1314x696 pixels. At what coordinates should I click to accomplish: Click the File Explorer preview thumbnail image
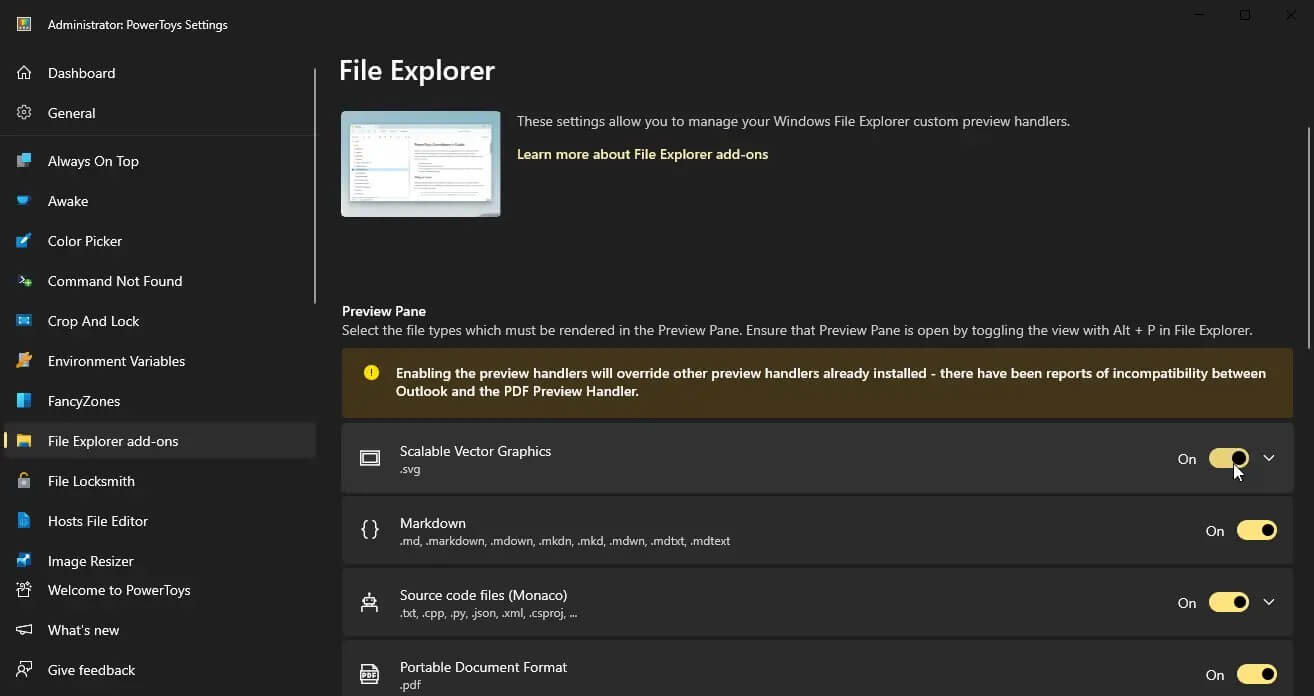tap(421, 164)
